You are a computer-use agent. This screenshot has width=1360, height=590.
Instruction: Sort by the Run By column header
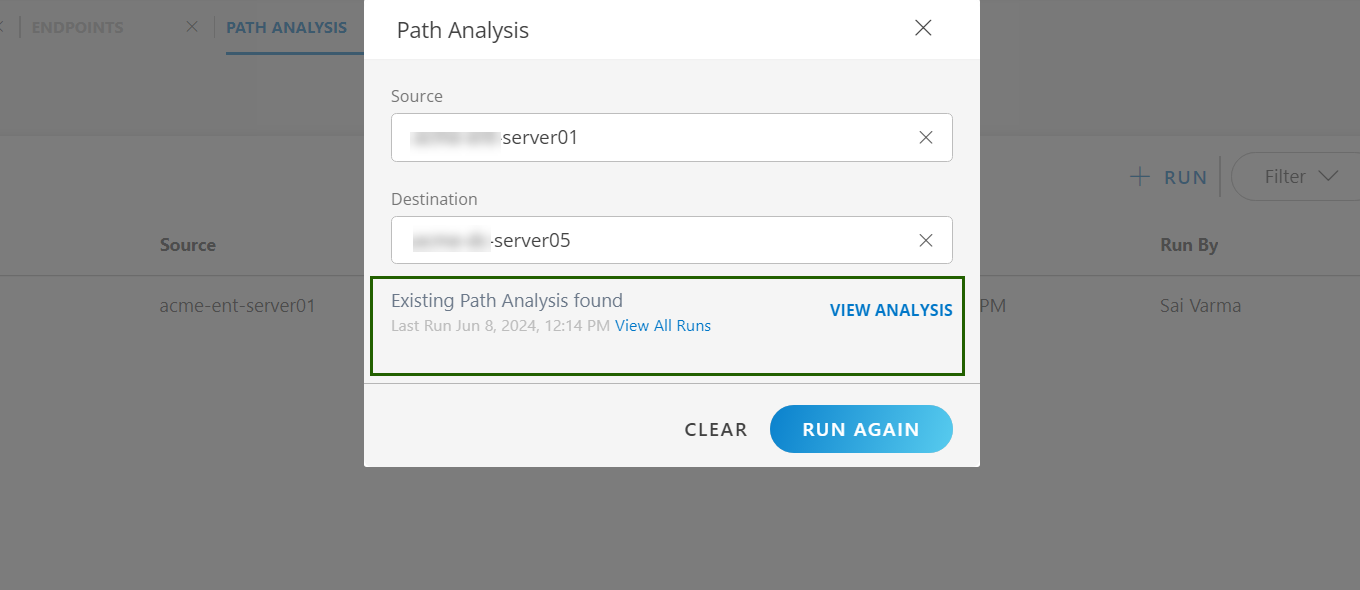(x=1189, y=245)
